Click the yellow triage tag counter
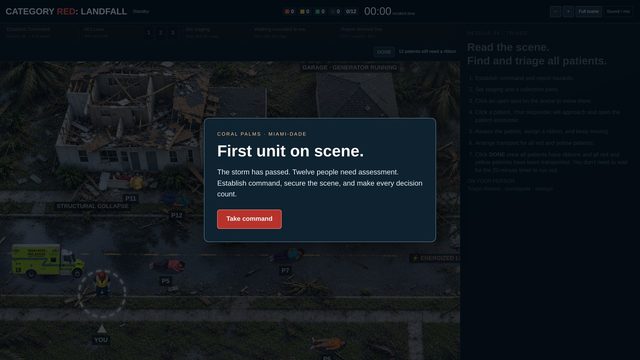Image resolution: width=640 pixels, height=360 pixels. [305, 12]
